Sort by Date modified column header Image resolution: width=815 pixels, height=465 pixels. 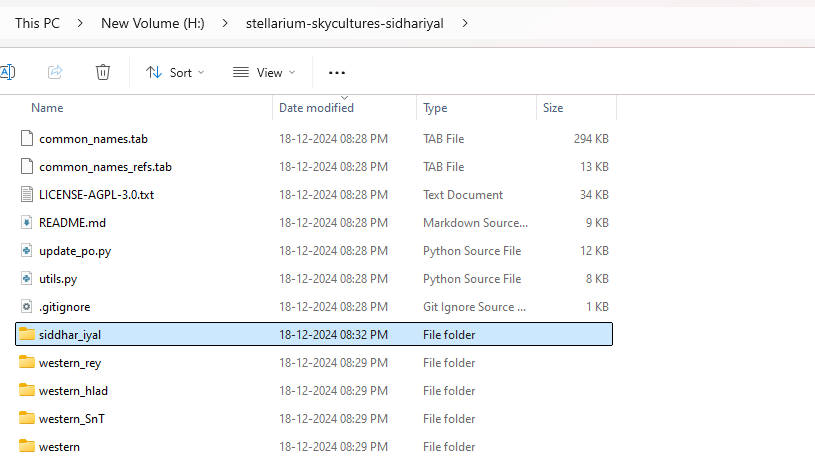click(316, 108)
